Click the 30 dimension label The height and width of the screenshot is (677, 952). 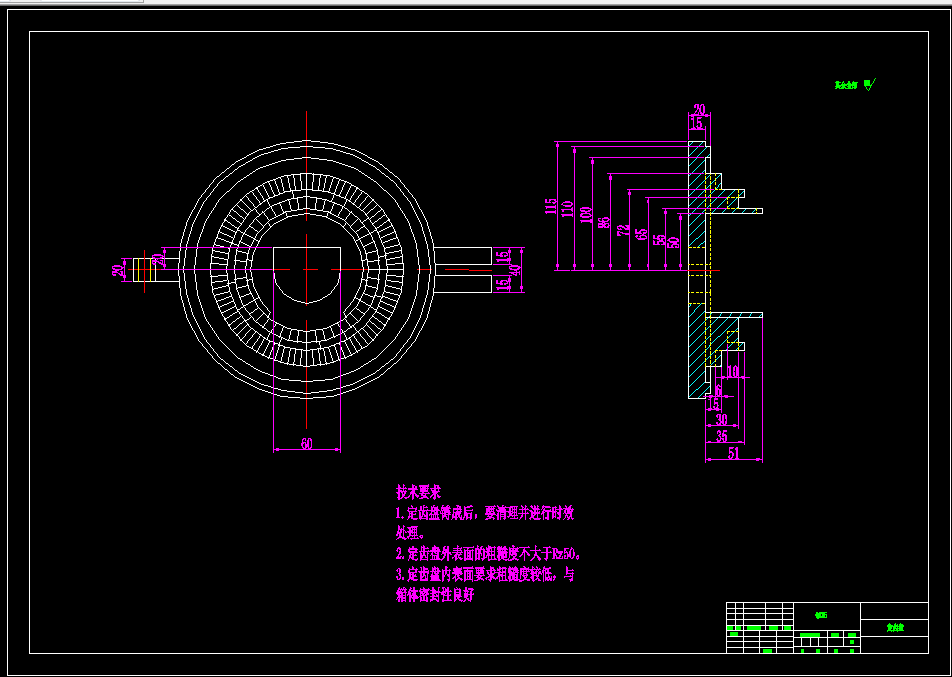pos(721,420)
